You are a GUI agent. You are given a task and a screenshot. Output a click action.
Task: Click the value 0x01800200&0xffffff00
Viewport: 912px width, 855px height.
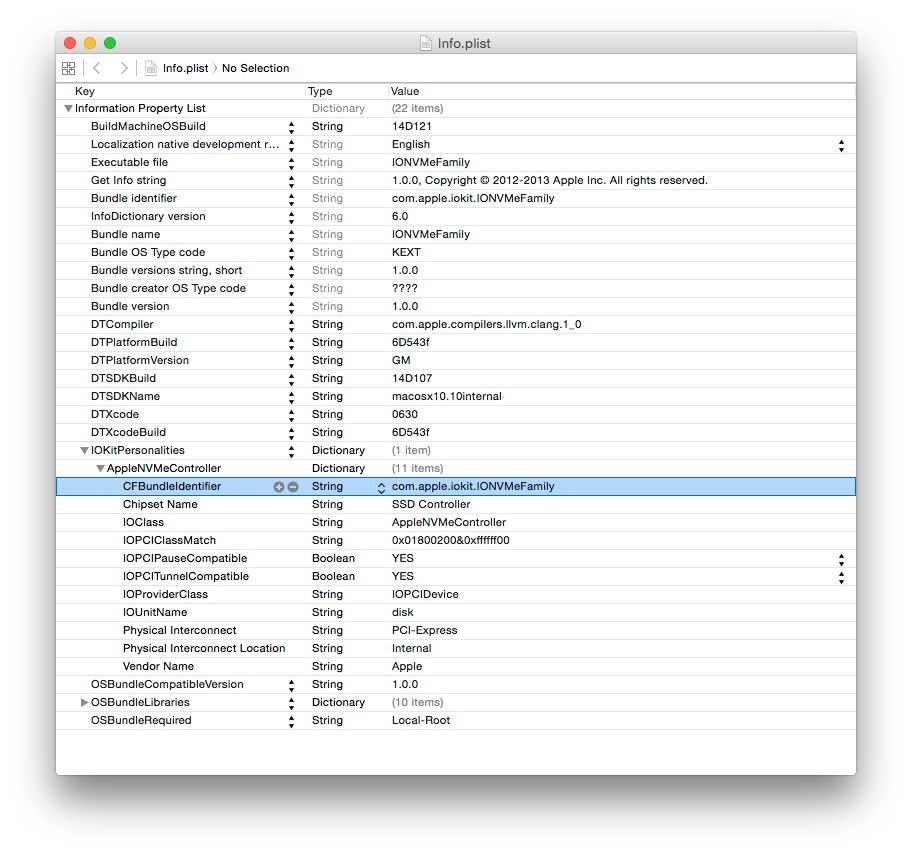tap(451, 540)
